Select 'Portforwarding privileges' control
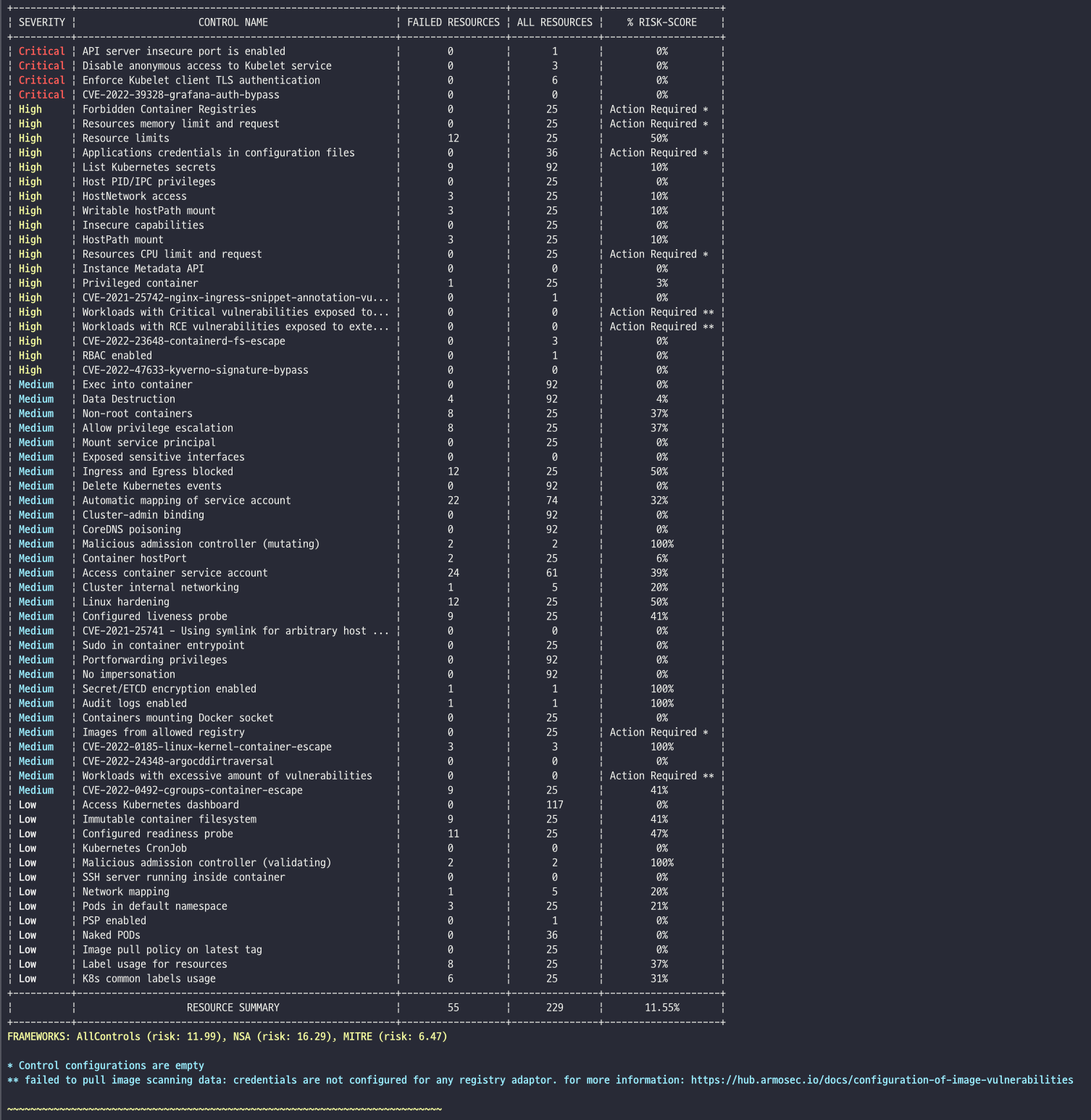This screenshot has width=1091, height=1120. pyautogui.click(x=155, y=660)
